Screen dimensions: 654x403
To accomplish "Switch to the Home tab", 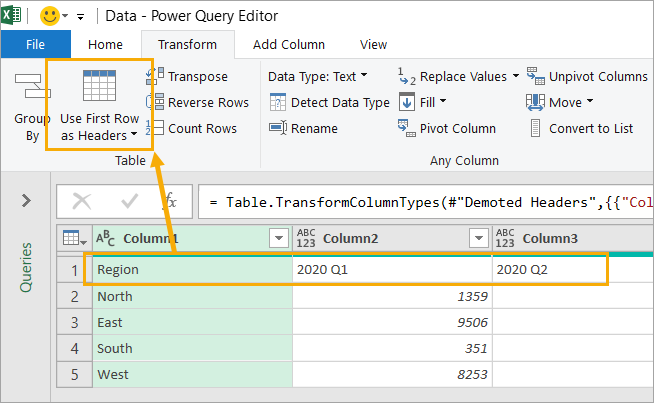I will click(105, 44).
